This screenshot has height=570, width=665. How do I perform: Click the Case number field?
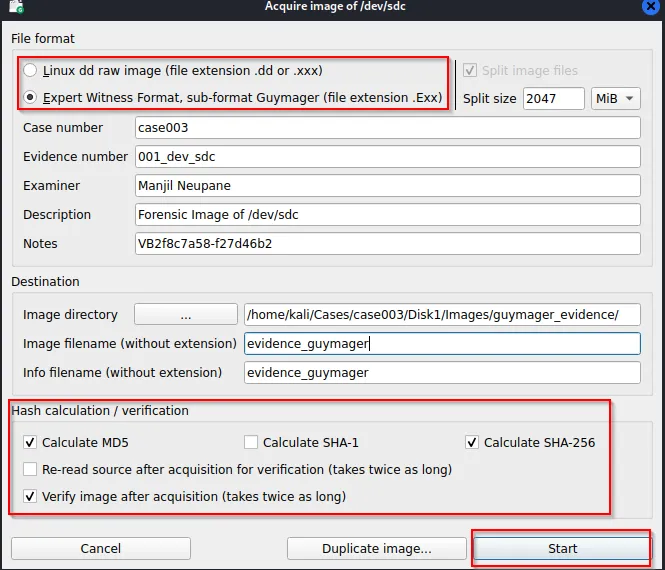pos(387,128)
